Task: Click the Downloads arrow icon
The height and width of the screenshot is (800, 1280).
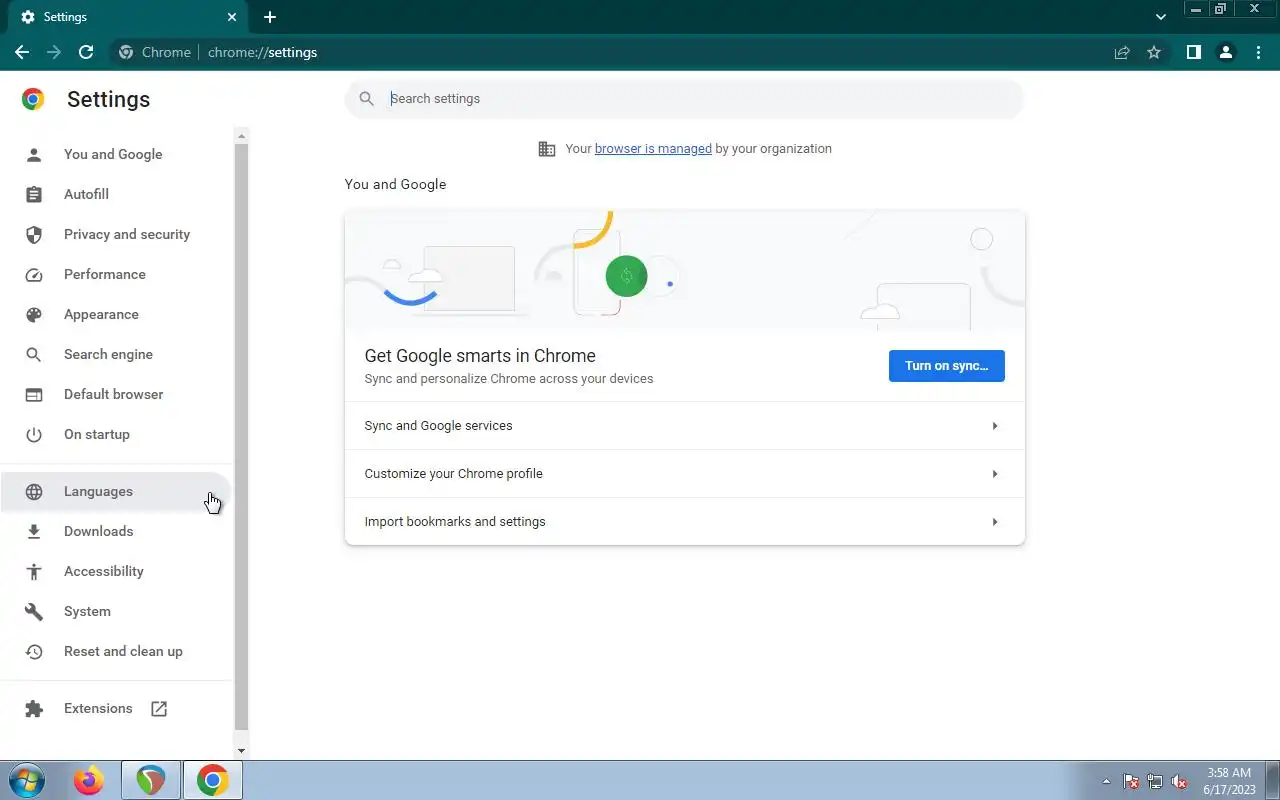Action: pos(34,532)
